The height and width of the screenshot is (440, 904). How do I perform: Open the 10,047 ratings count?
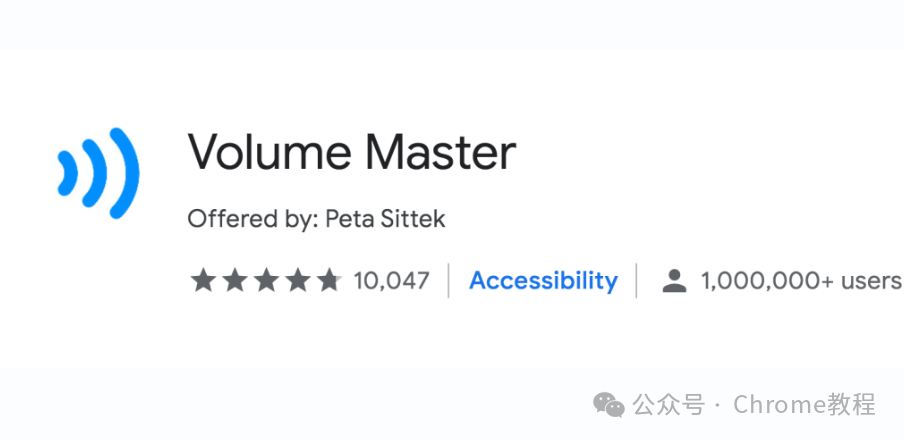(x=391, y=281)
